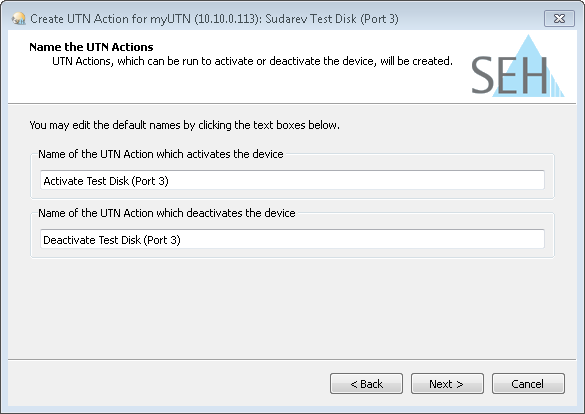This screenshot has width=585, height=414.
Task: Close the Create UTN Action dialog
Action: (559, 18)
